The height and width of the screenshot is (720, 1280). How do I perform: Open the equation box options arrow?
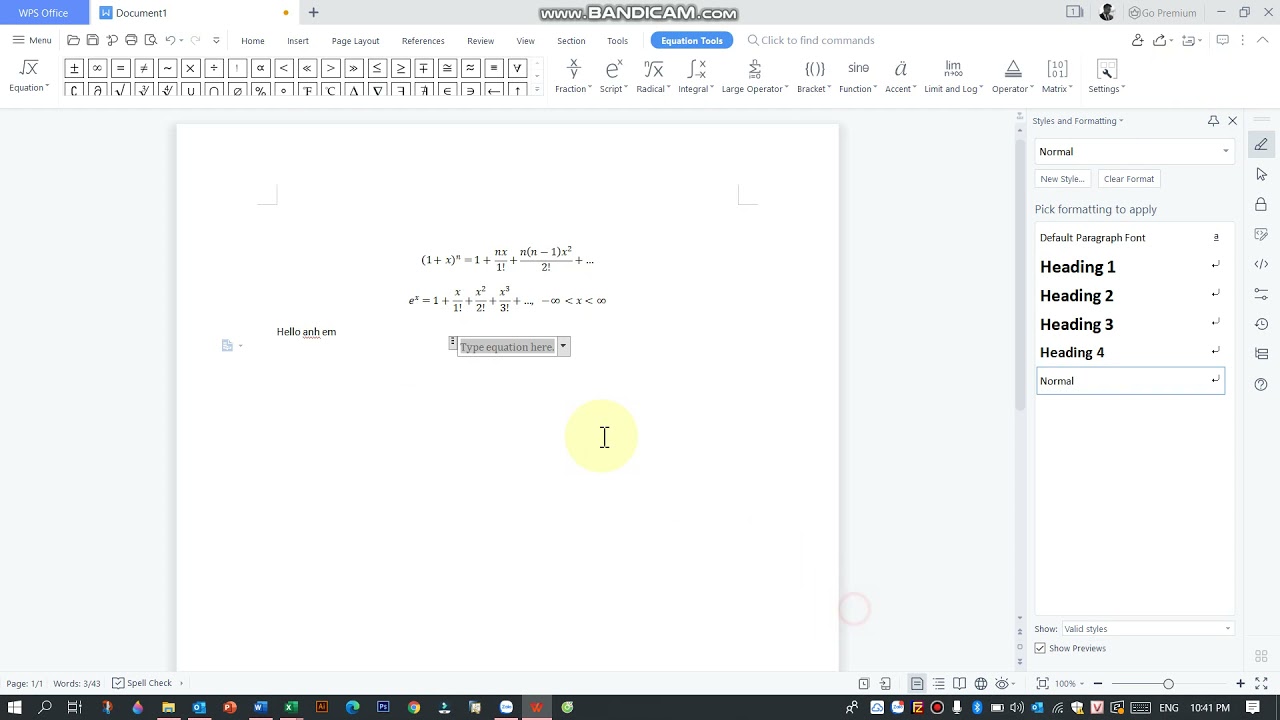[x=563, y=347]
